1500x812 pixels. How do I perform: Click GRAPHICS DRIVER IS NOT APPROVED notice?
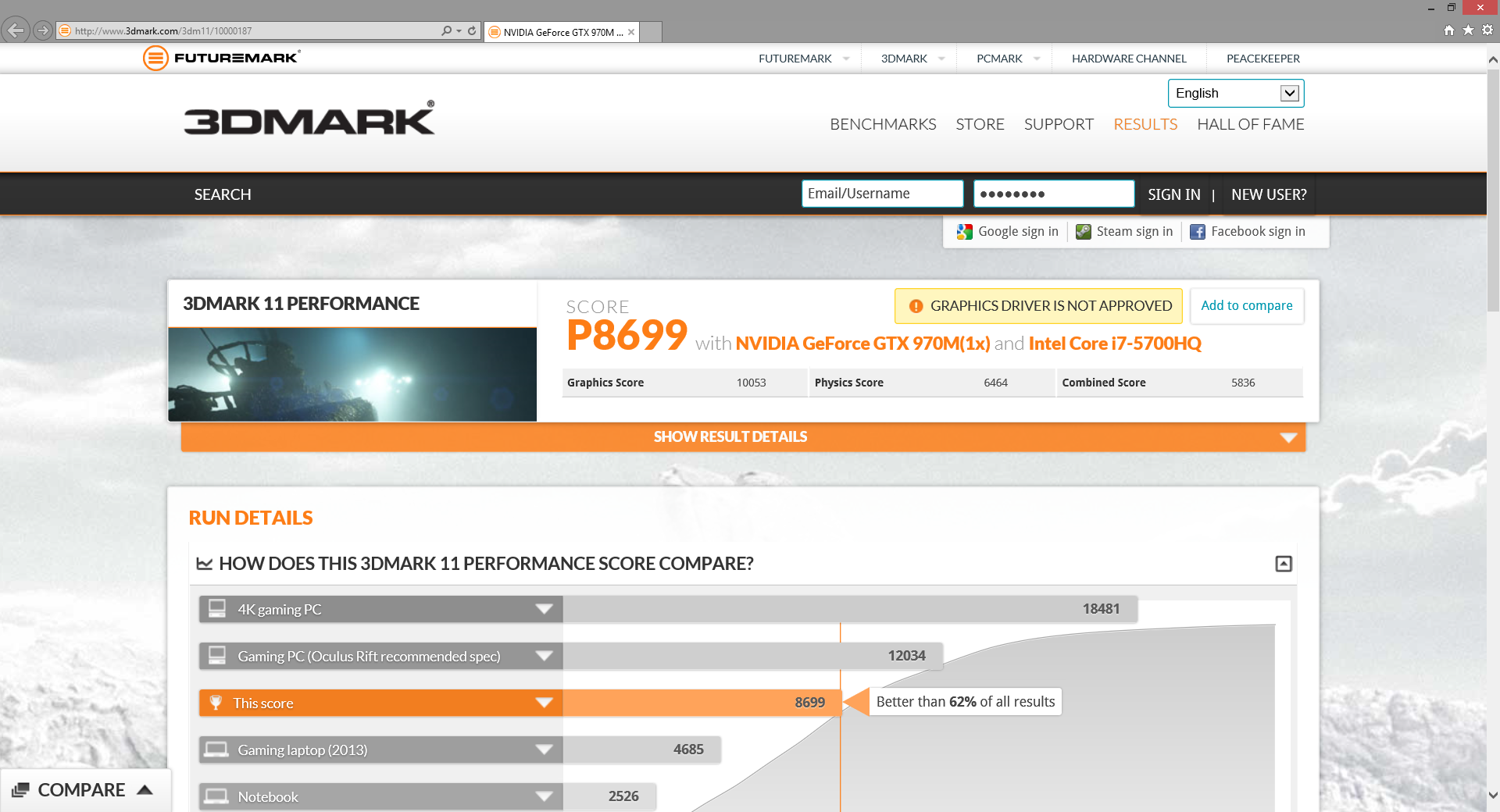coord(1038,306)
